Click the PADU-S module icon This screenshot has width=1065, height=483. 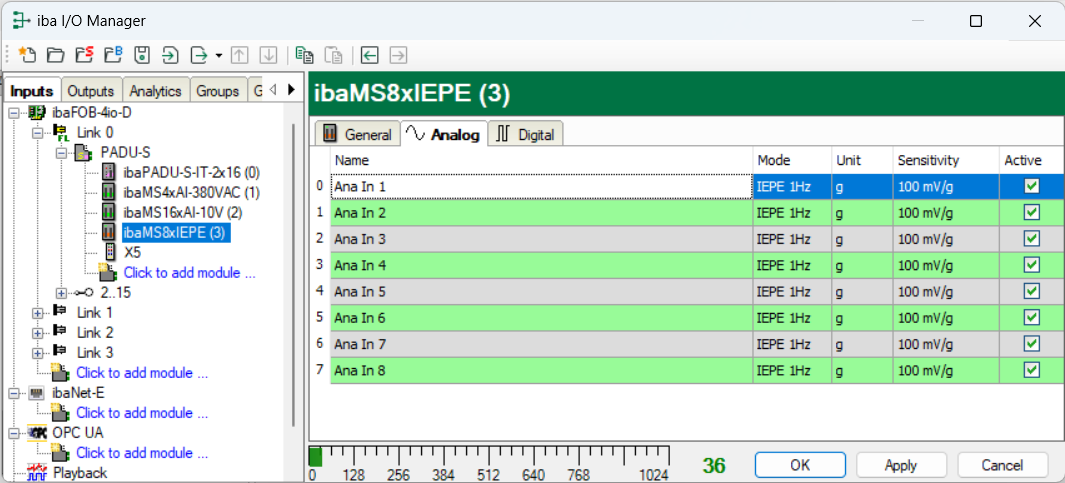point(84,152)
